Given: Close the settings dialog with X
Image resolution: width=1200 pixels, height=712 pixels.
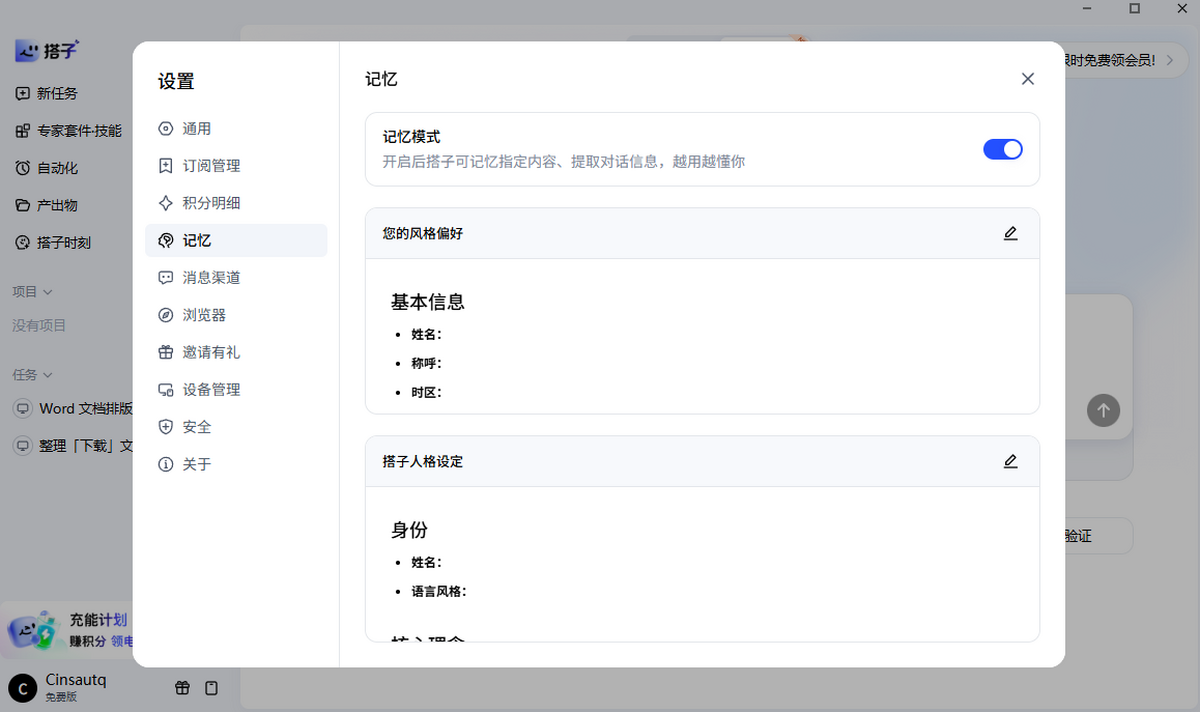Looking at the screenshot, I should coord(1027,79).
